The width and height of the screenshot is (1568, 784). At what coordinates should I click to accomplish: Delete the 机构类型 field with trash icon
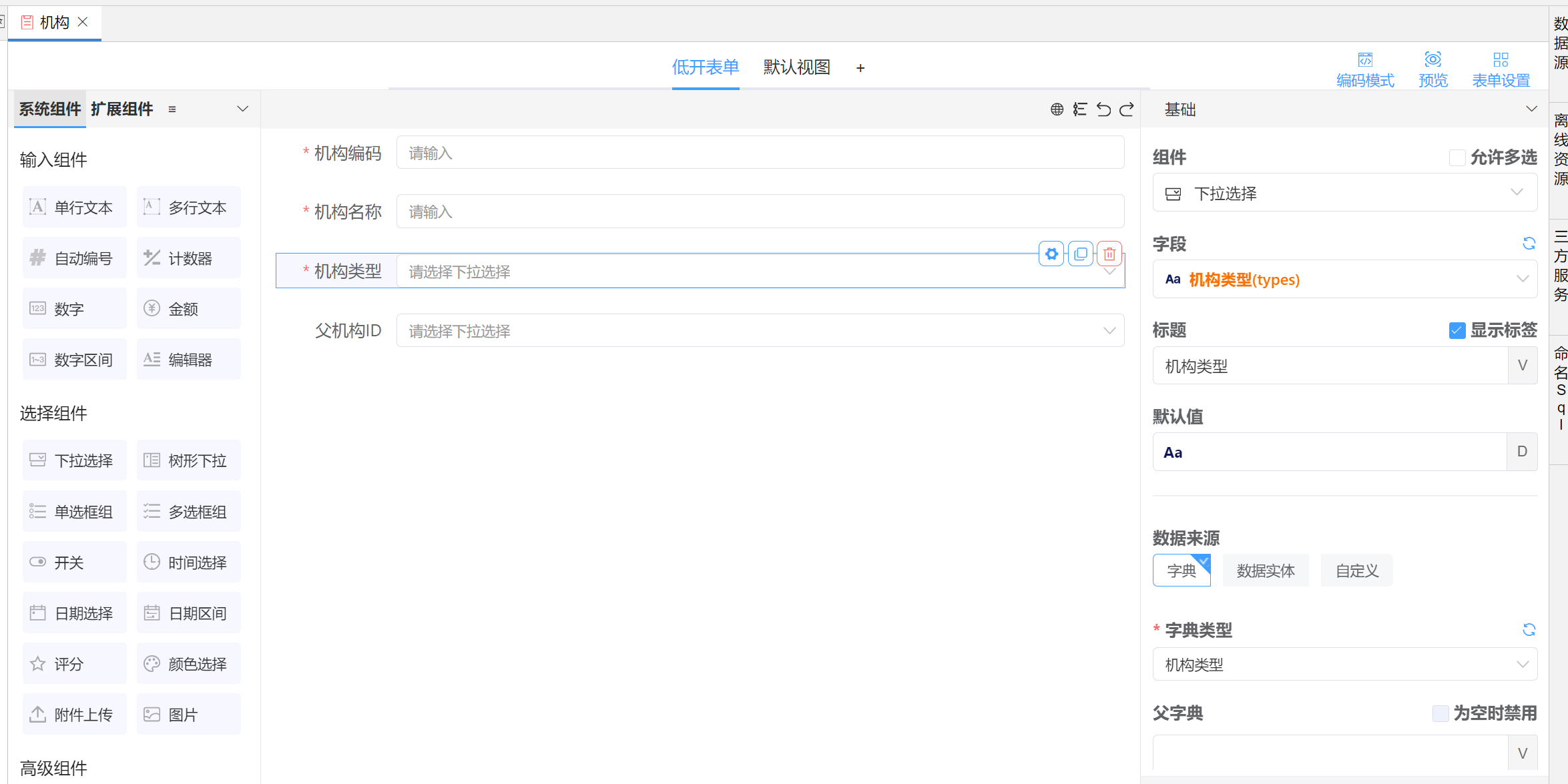(x=1109, y=254)
